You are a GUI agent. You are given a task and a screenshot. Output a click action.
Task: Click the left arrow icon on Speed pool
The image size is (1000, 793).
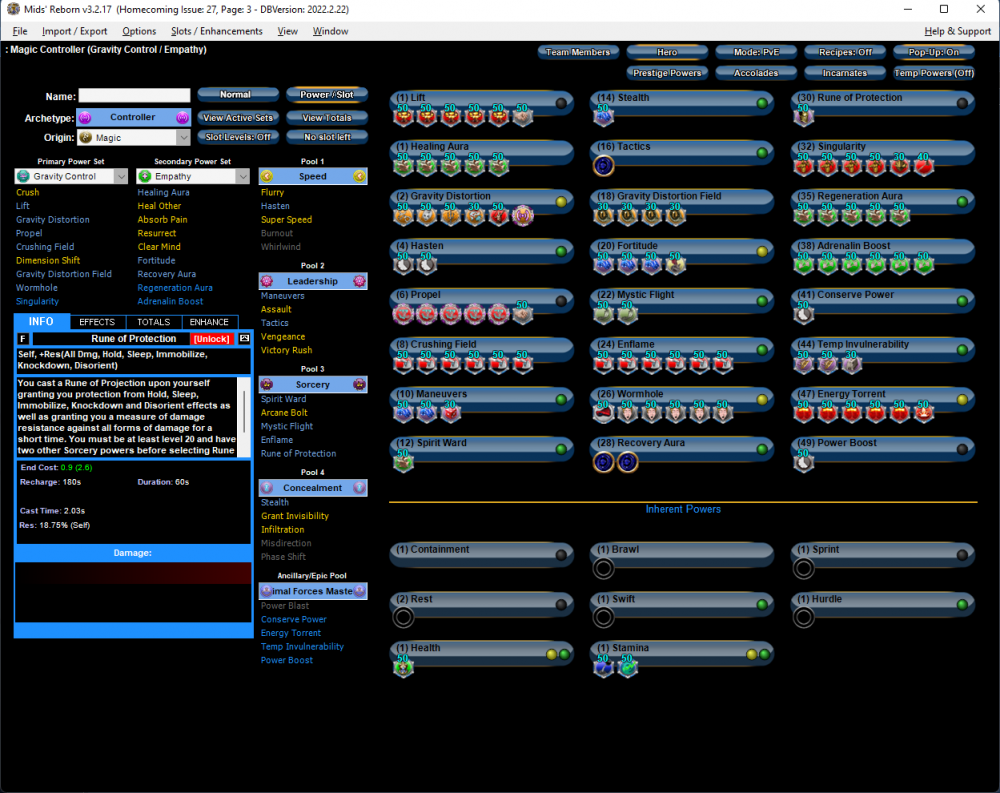point(267,175)
